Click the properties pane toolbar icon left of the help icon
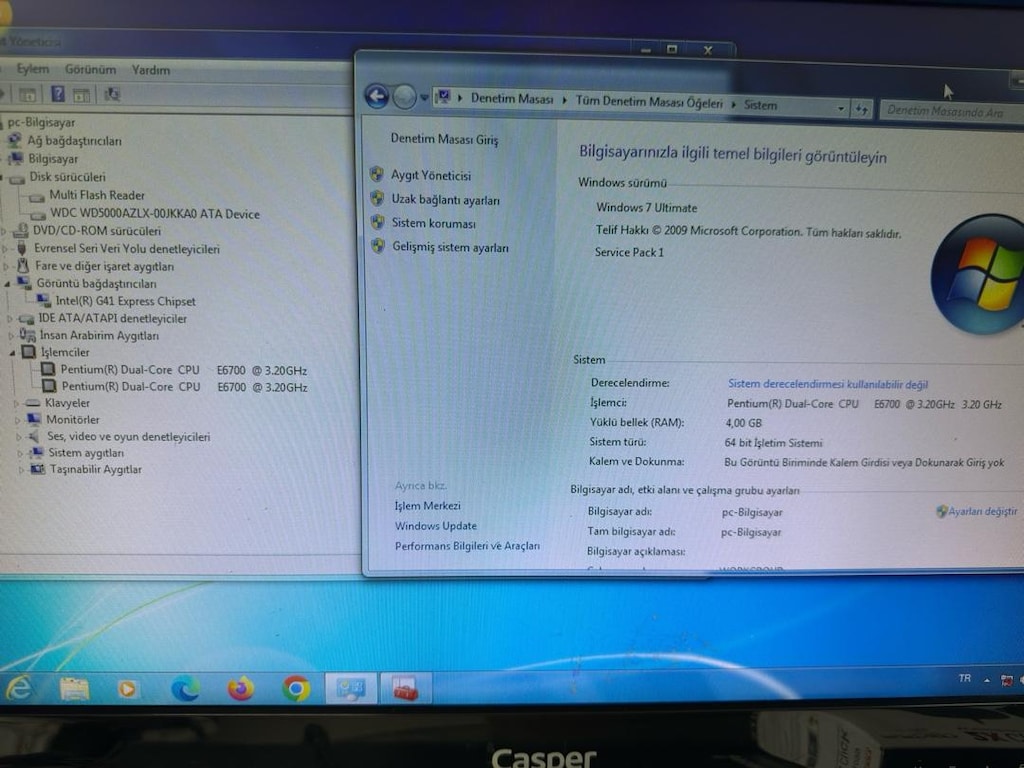This screenshot has height=768, width=1024. click(x=27, y=95)
